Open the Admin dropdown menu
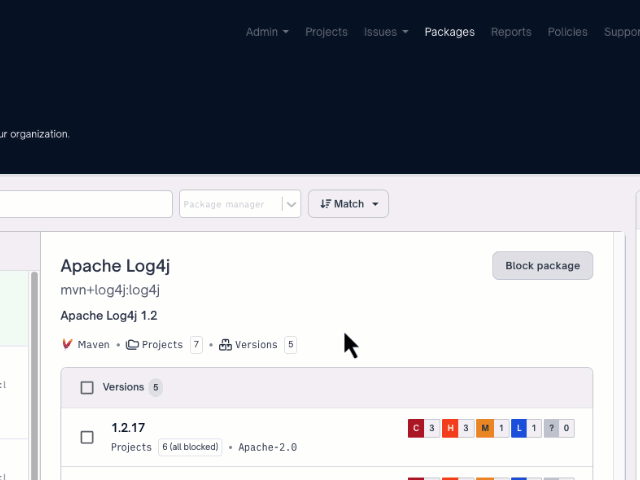Screen dimensions: 640x480 point(267,32)
